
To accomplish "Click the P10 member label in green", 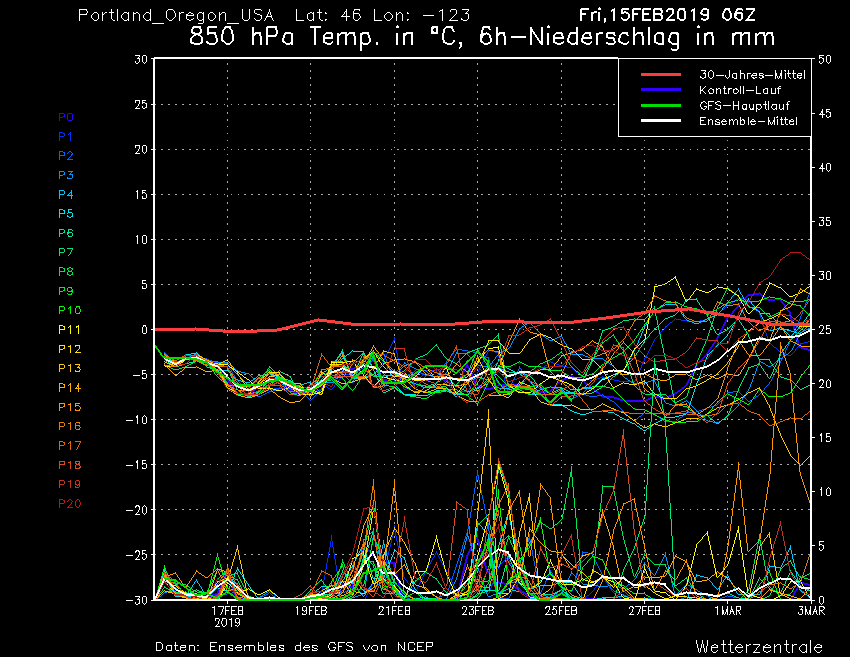I will tap(69, 310).
